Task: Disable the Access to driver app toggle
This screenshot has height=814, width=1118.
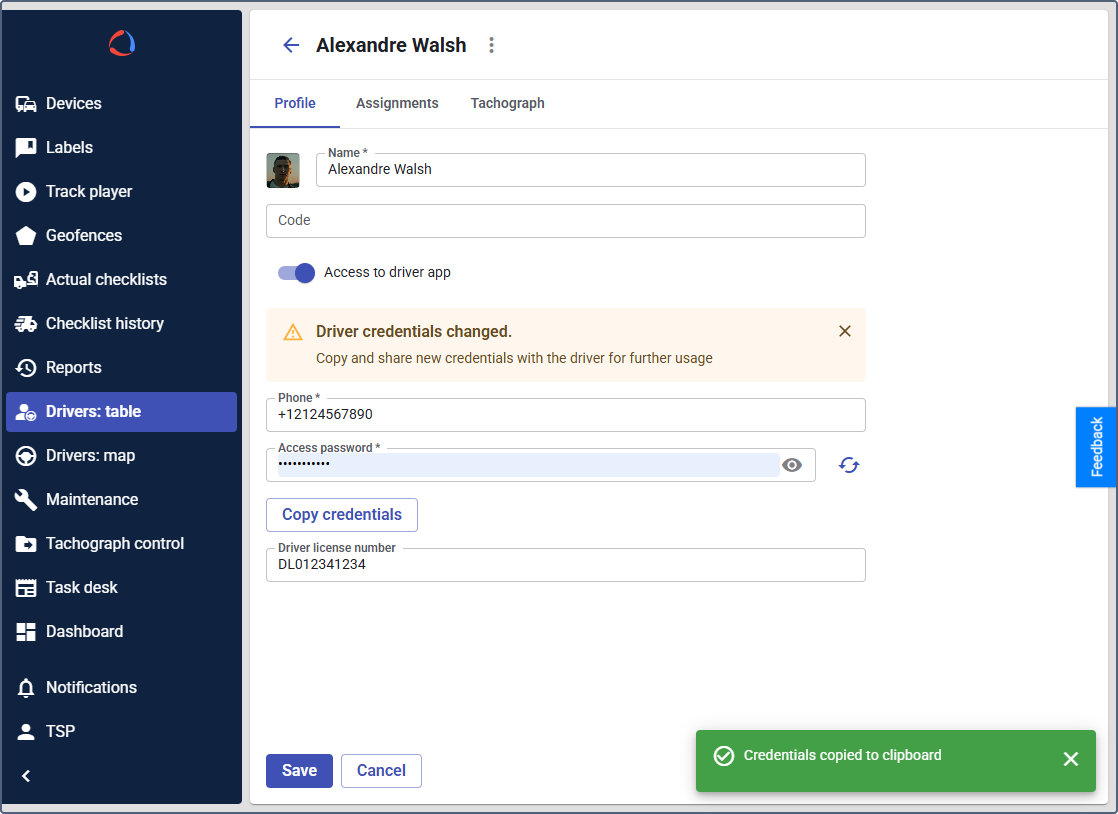Action: (x=297, y=273)
